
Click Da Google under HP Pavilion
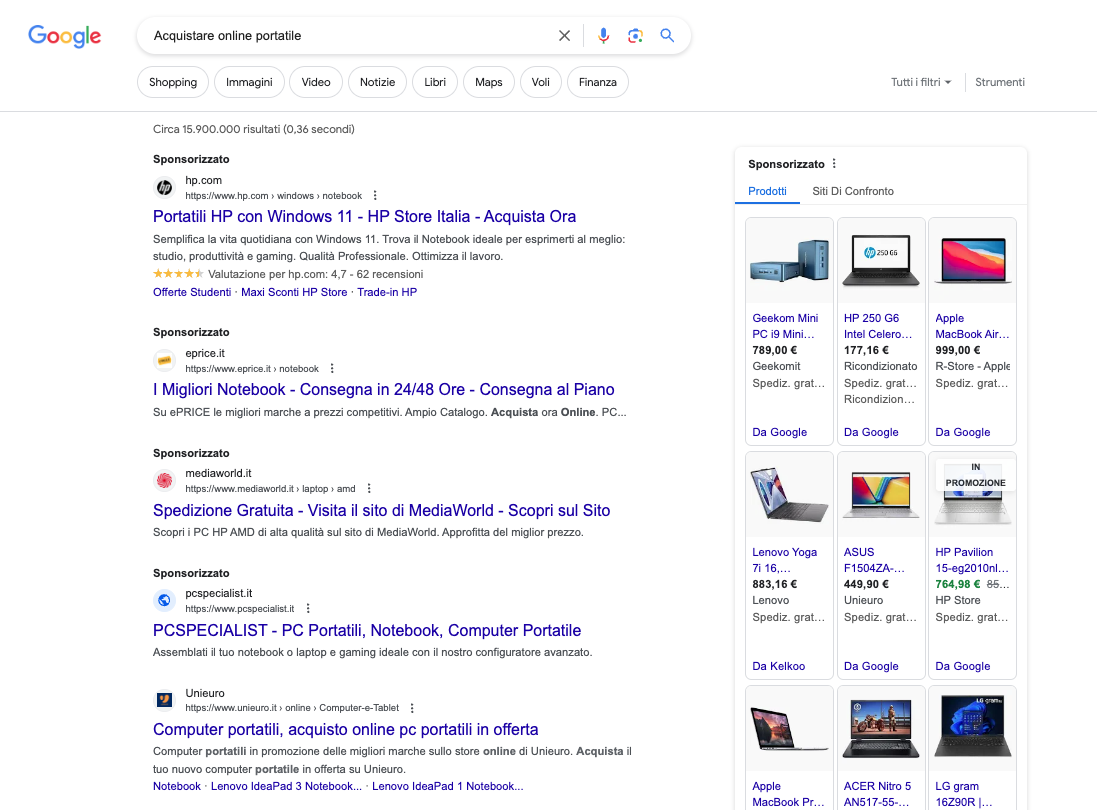[963, 667]
